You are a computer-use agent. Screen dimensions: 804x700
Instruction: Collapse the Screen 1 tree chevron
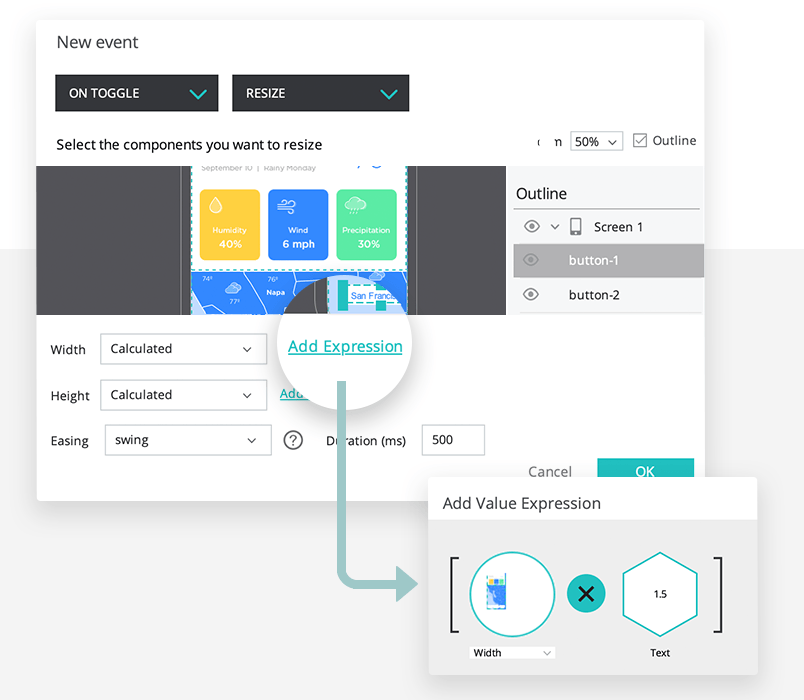555,226
